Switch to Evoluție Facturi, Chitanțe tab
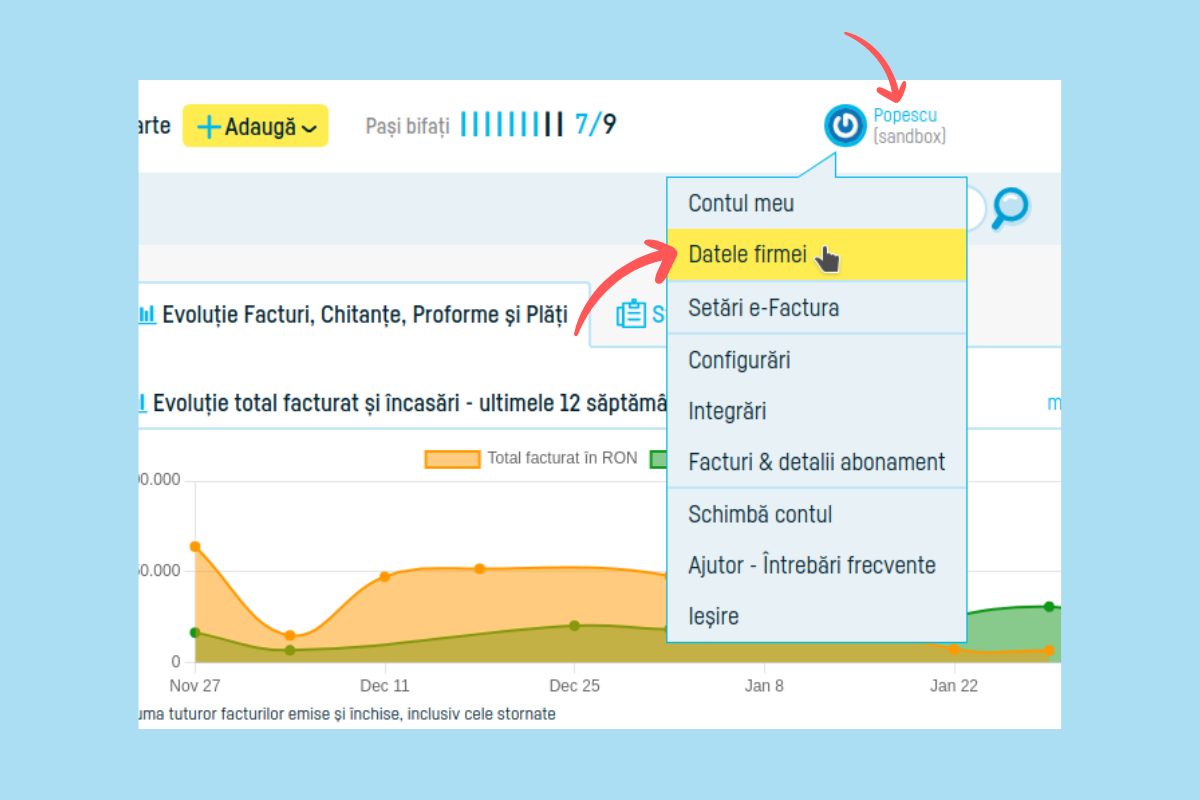The image size is (1200, 800). pyautogui.click(x=364, y=315)
